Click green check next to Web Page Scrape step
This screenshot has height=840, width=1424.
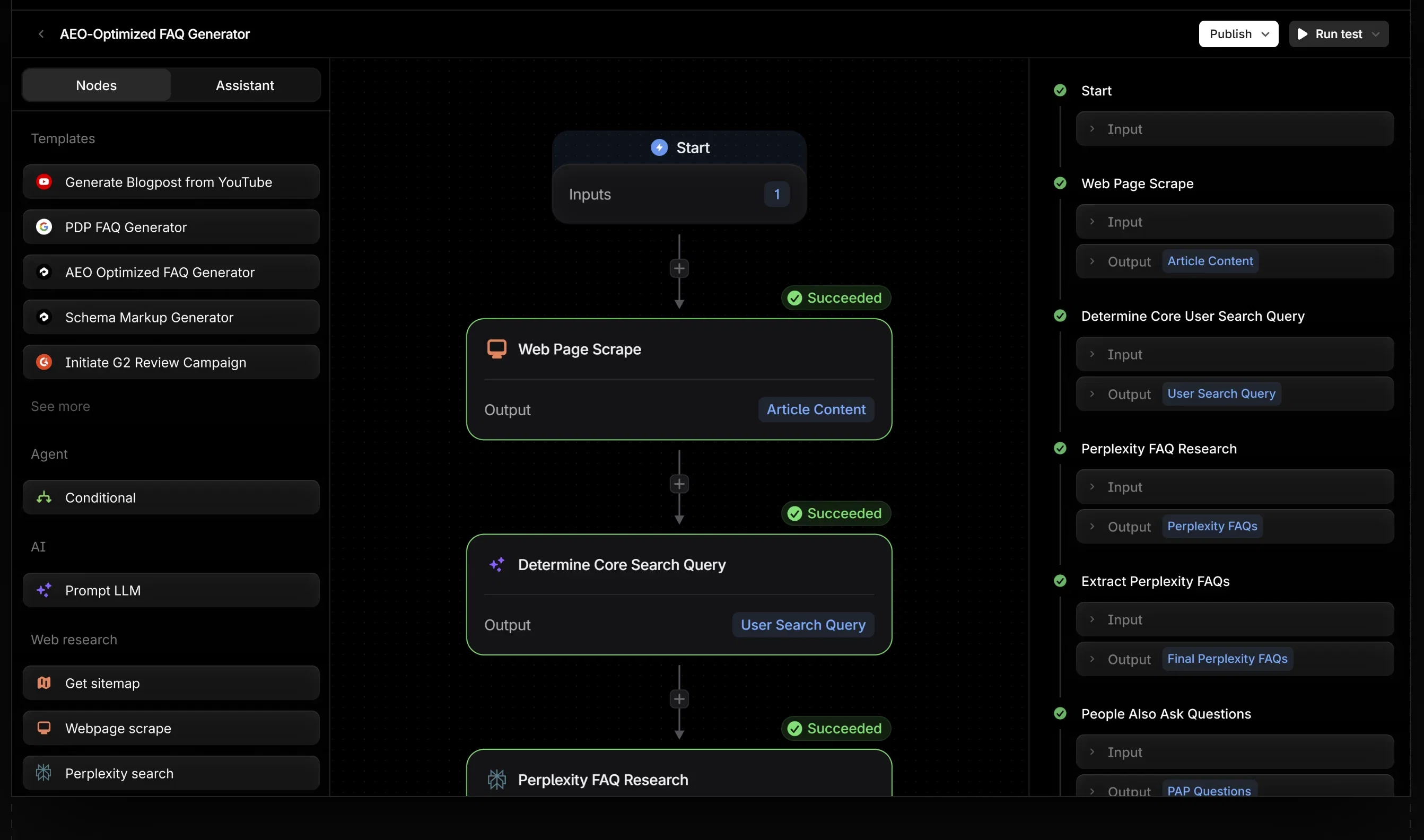pos(1060,183)
